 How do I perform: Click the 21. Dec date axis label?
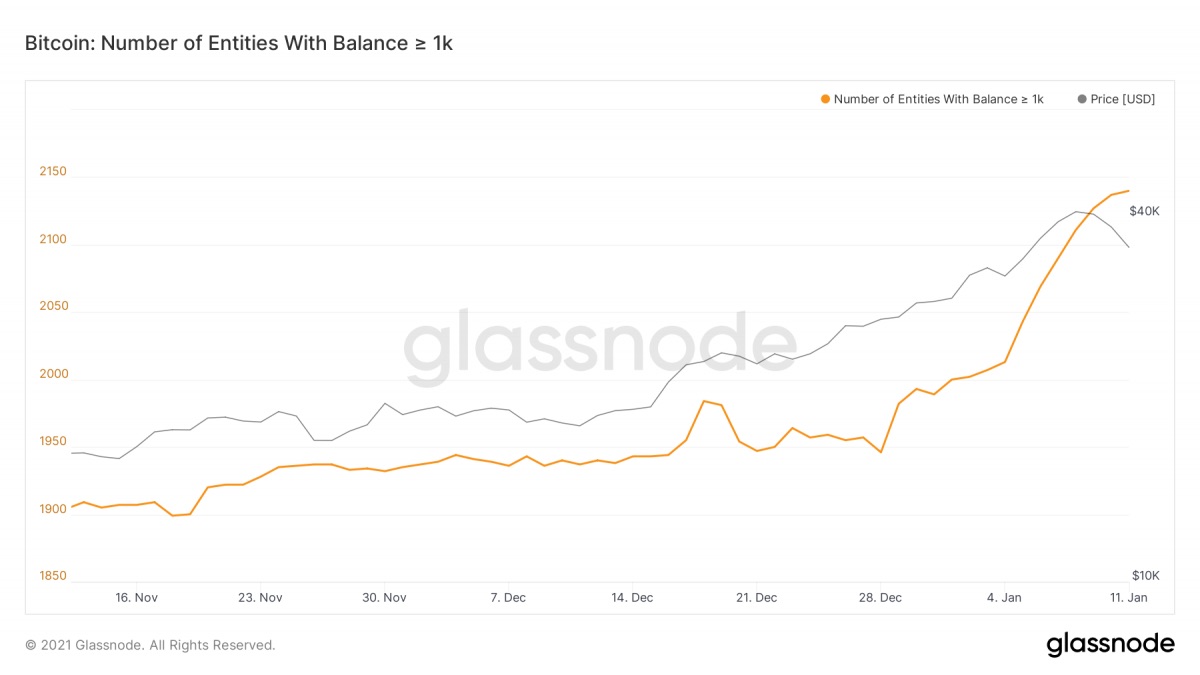[x=756, y=597]
